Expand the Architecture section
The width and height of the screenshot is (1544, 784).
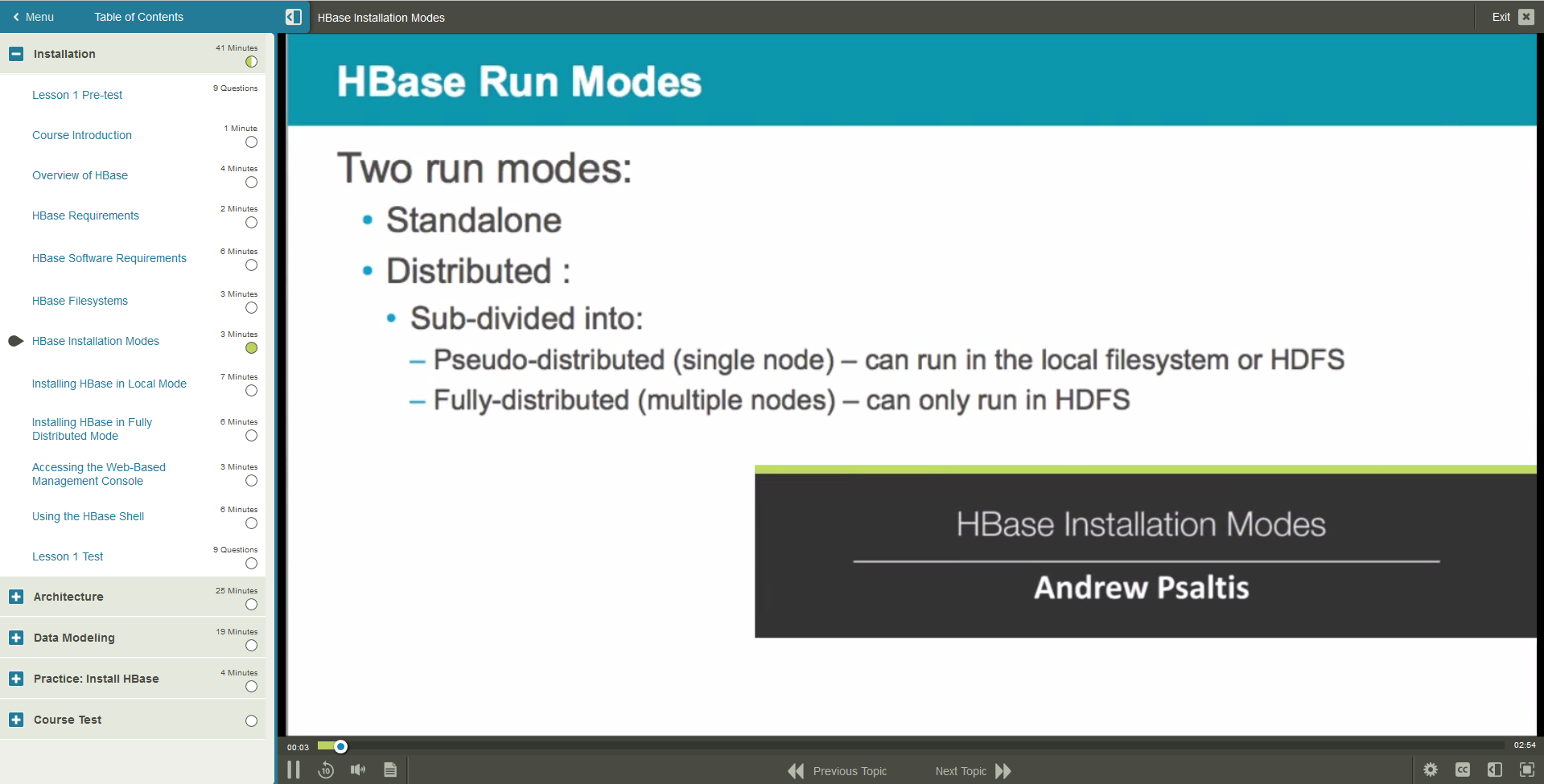[15, 597]
